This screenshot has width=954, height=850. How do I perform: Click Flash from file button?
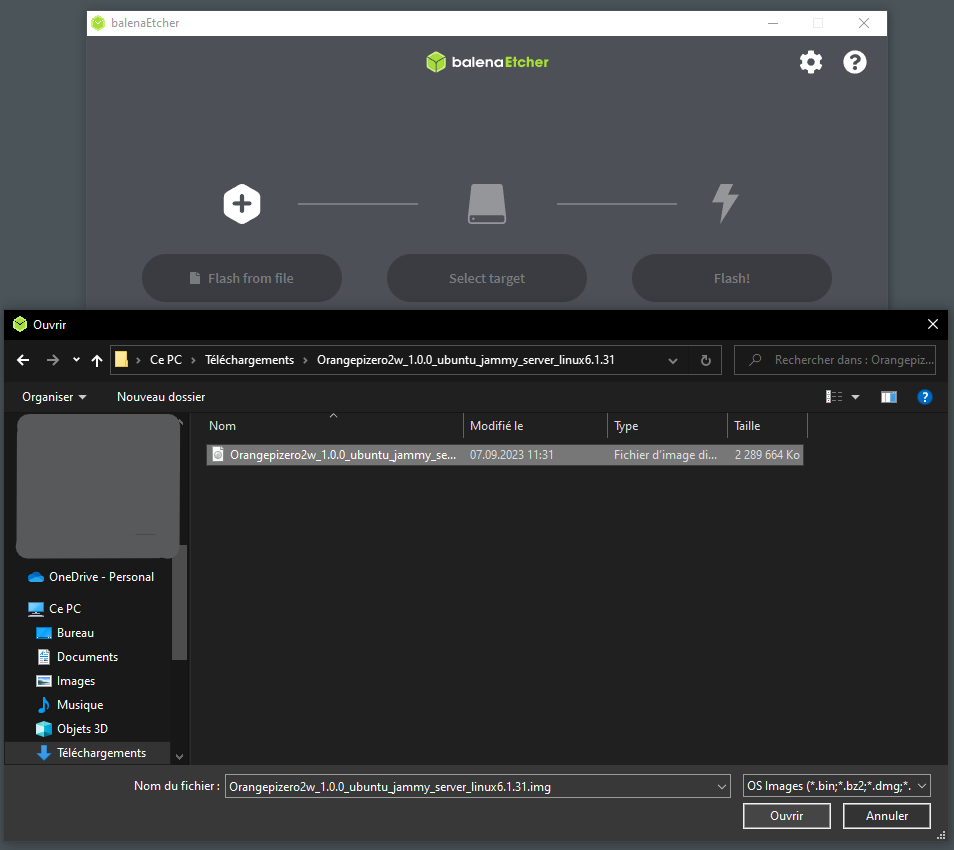coord(242,278)
